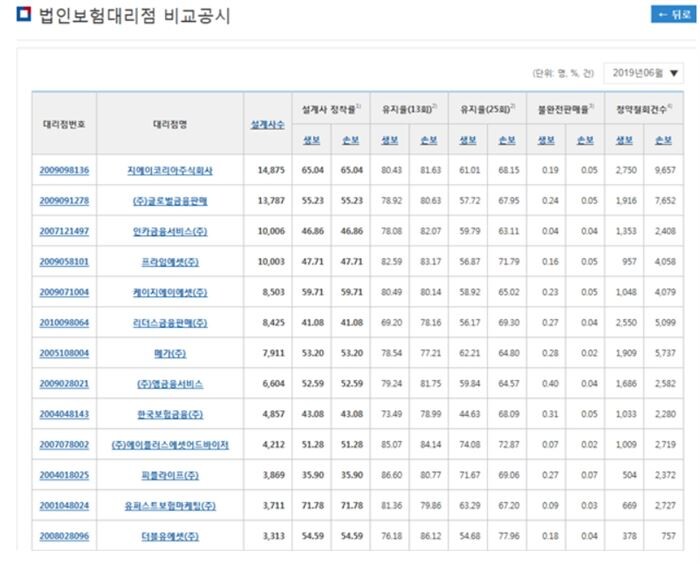Open the 리더스금융판매(주) agency link

[170, 323]
